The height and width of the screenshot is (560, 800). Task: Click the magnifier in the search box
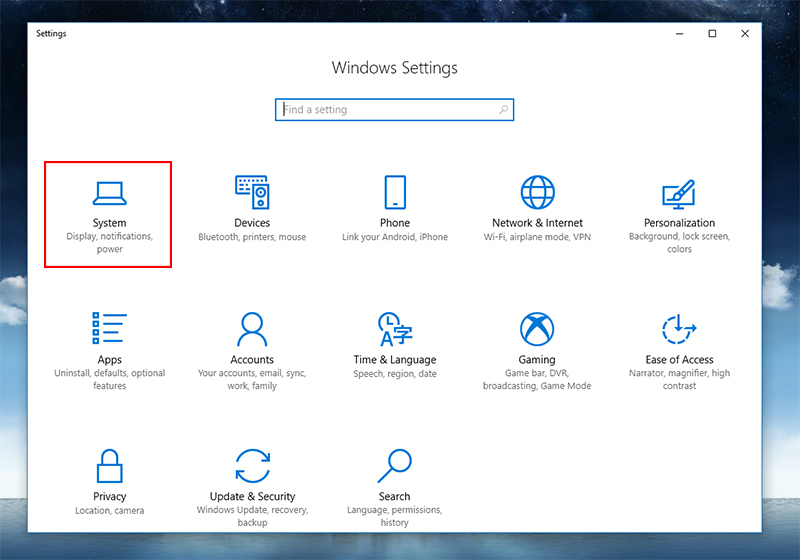(x=504, y=109)
